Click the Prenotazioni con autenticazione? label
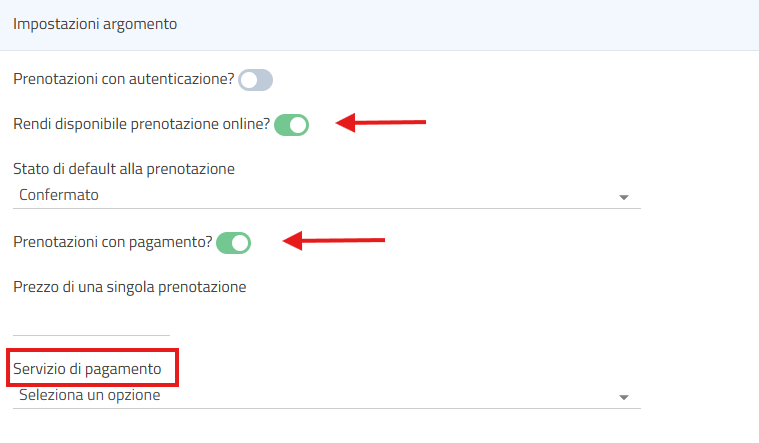The width and height of the screenshot is (759, 443). click(123, 79)
